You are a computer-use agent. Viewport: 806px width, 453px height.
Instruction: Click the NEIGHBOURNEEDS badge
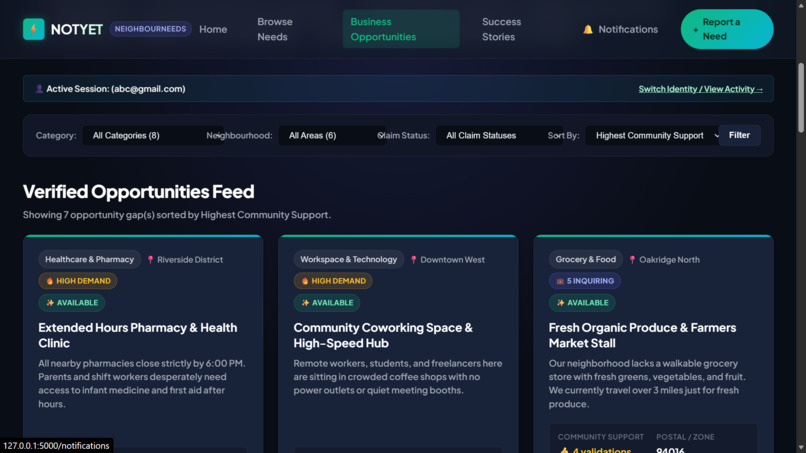[151, 29]
